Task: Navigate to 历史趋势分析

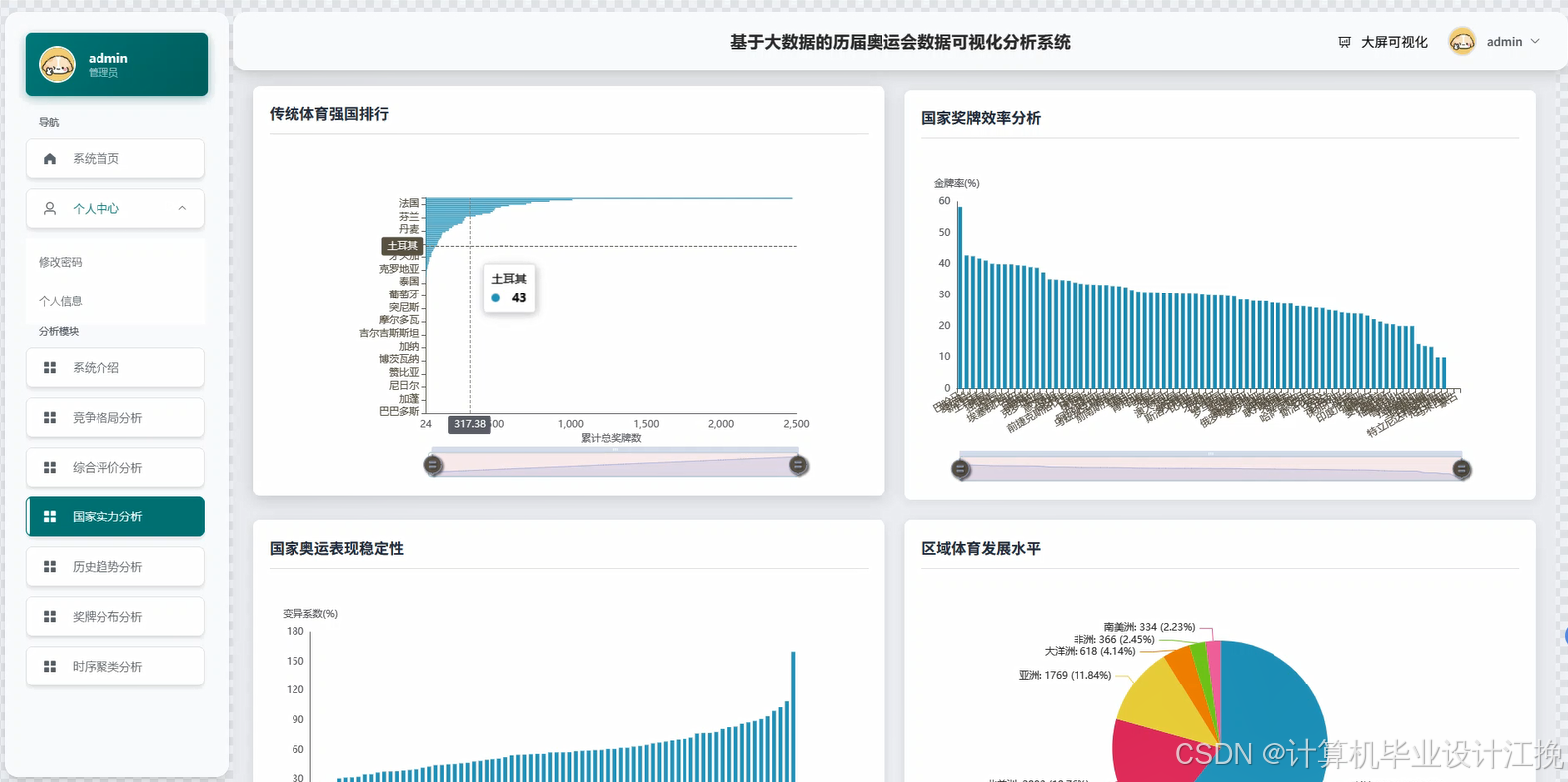Action: pos(115,567)
